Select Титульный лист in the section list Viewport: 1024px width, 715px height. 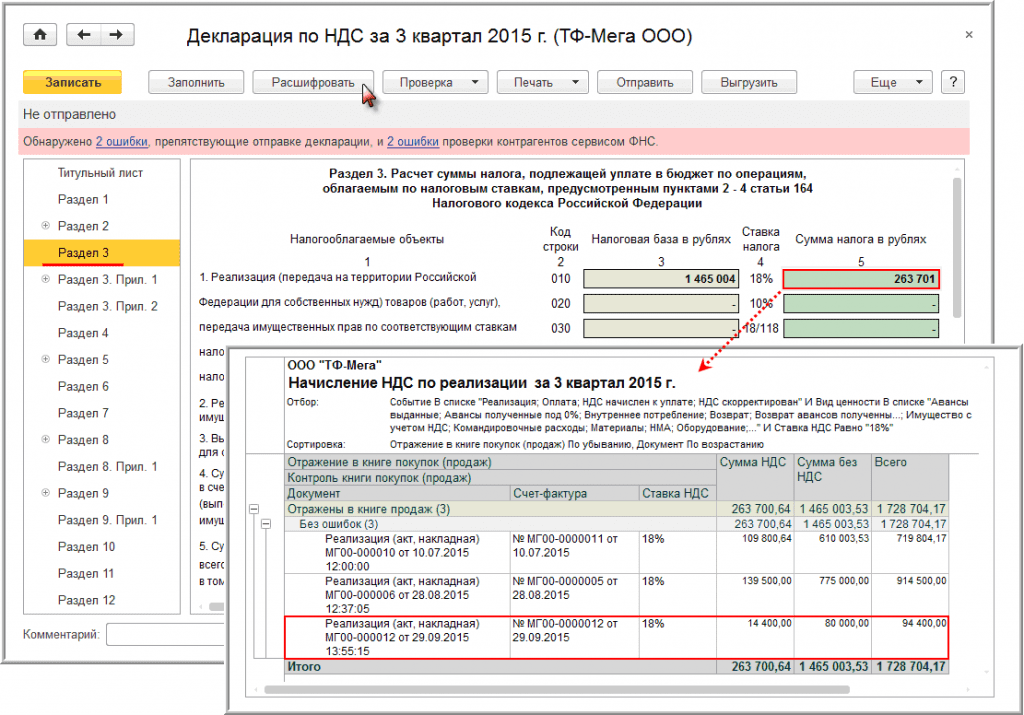[x=100, y=173]
